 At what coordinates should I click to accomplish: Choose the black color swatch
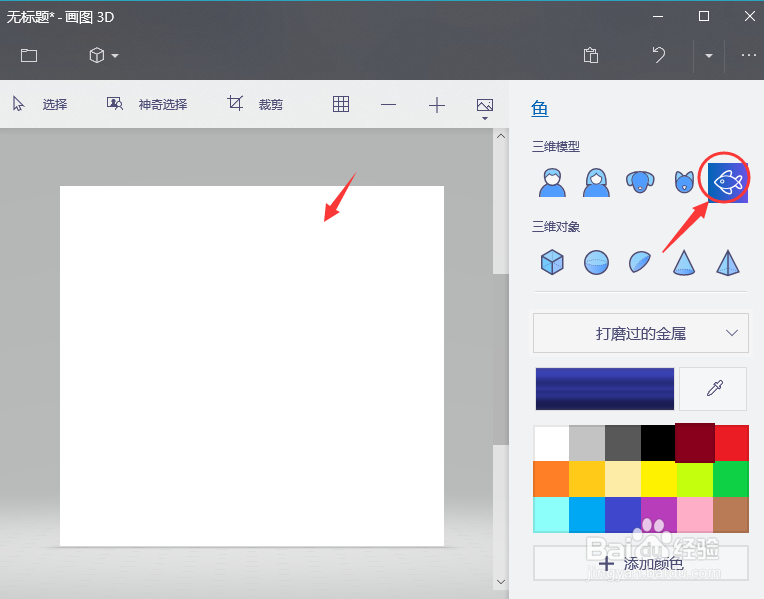658,443
